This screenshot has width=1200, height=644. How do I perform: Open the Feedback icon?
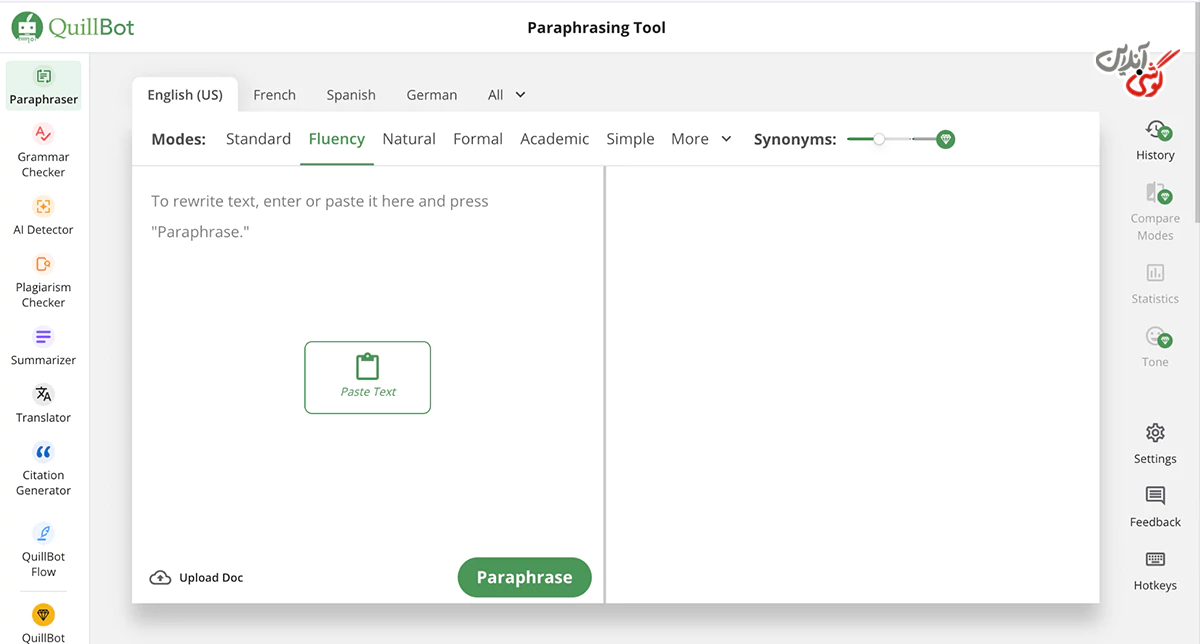pos(1155,496)
